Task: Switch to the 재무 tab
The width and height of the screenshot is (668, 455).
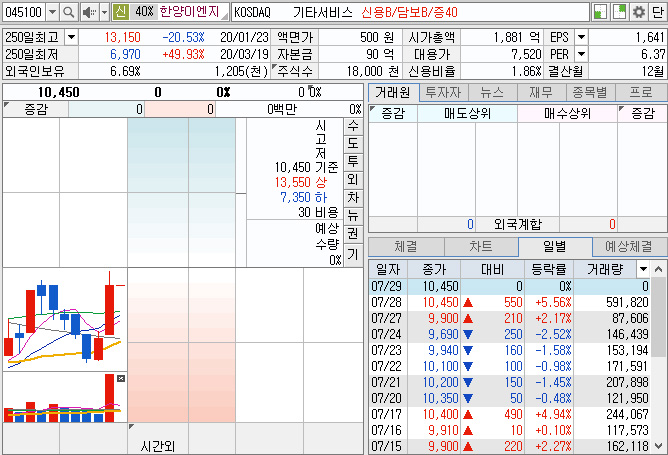Action: [x=541, y=92]
